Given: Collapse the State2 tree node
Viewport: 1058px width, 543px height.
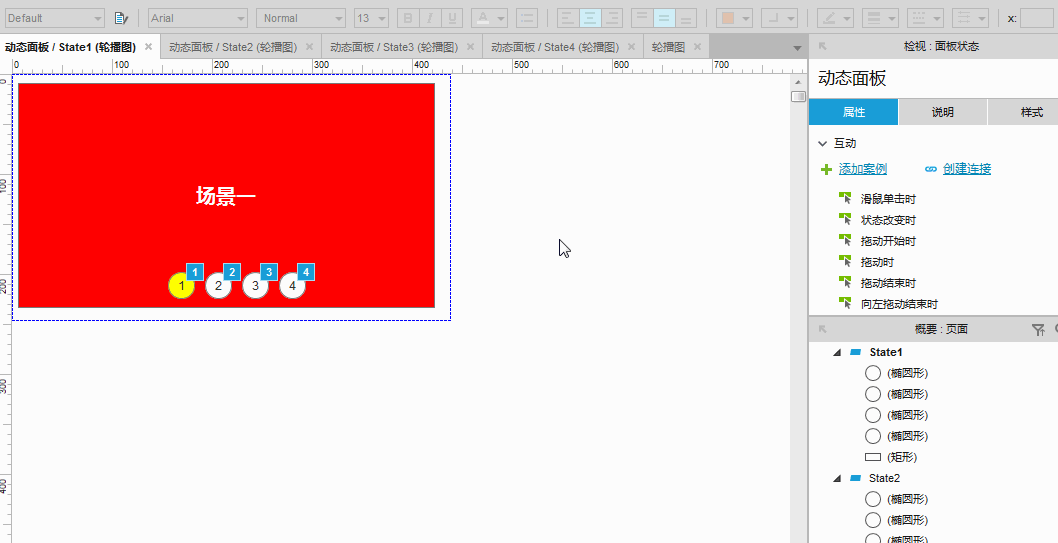Looking at the screenshot, I should (x=837, y=478).
